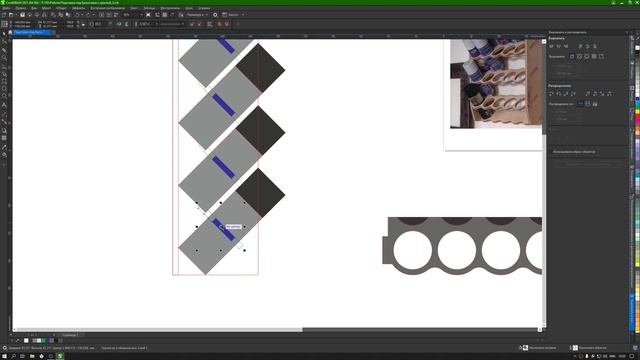Viewport: 640px width, 360px height.
Task: Click the Redo icon in standard toolbar
Action: pos(88,15)
